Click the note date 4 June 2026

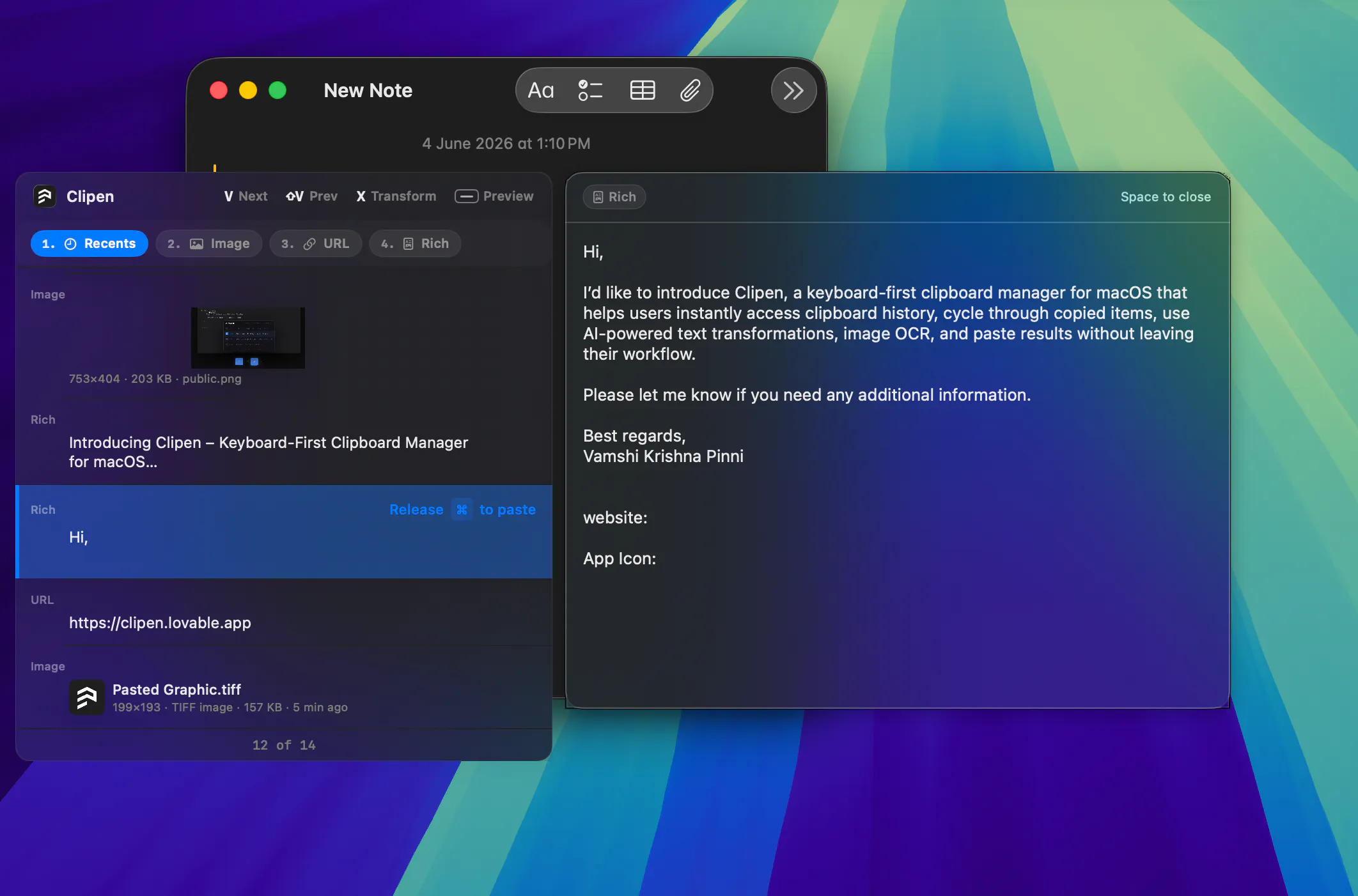point(506,143)
